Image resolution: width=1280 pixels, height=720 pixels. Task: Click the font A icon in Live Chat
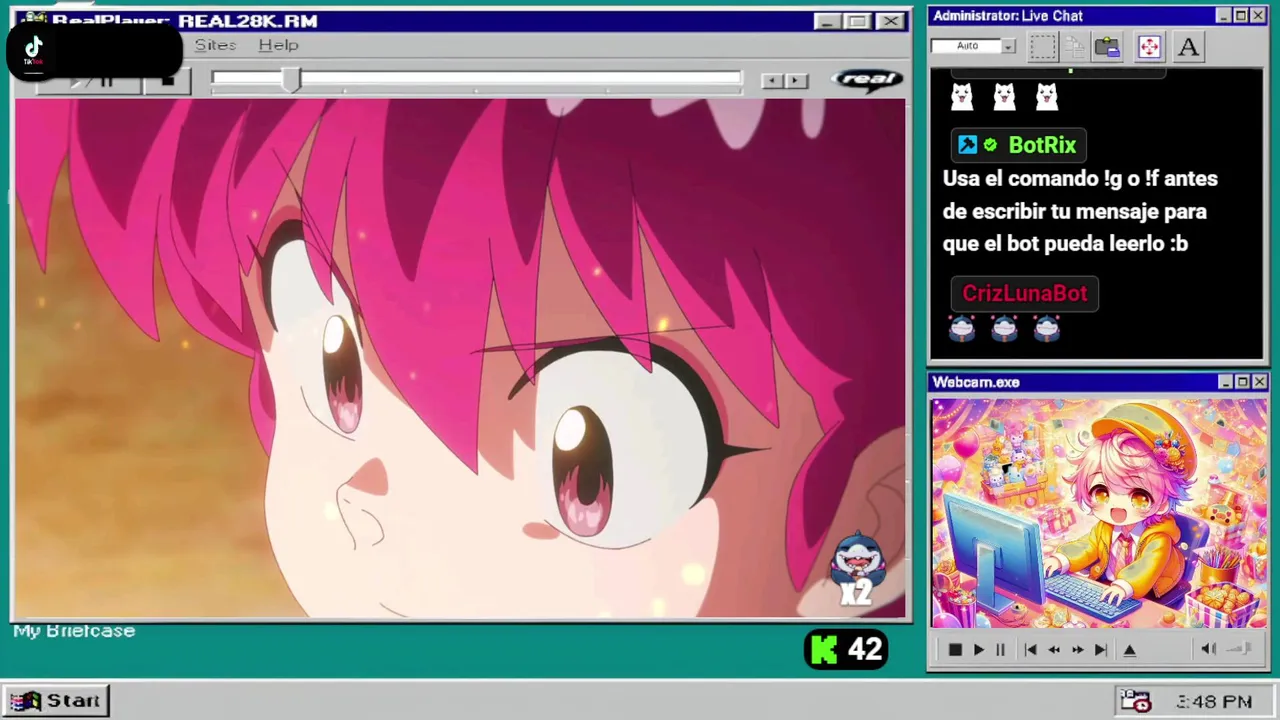(1188, 46)
